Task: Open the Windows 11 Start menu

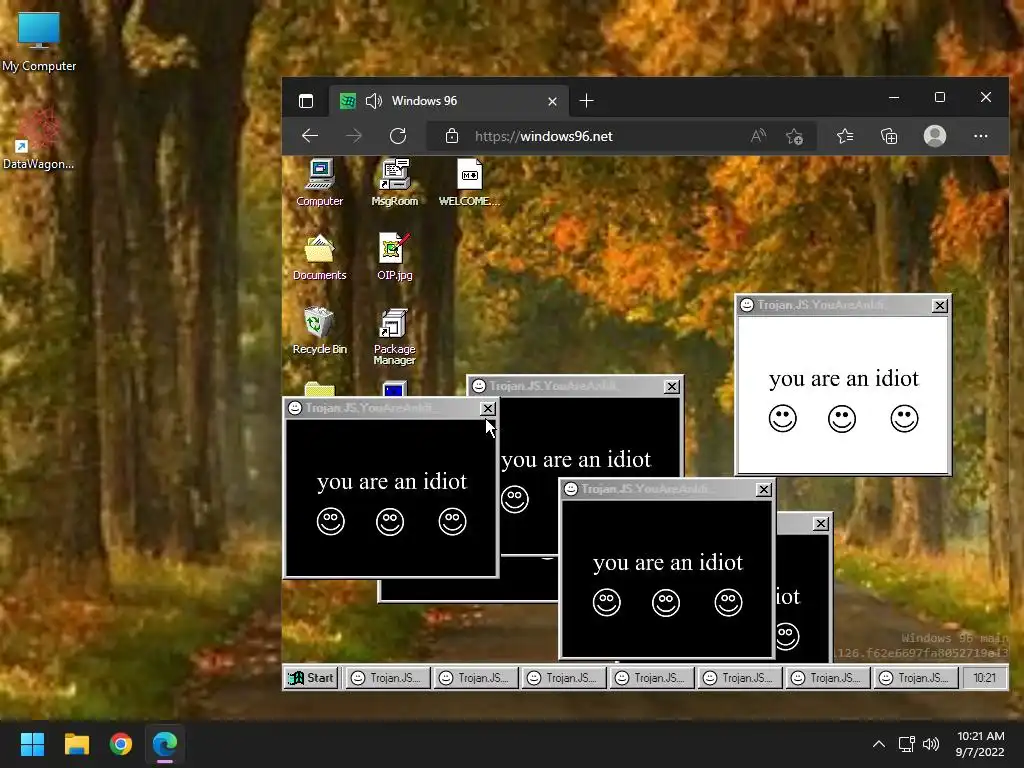Action: coord(32,744)
